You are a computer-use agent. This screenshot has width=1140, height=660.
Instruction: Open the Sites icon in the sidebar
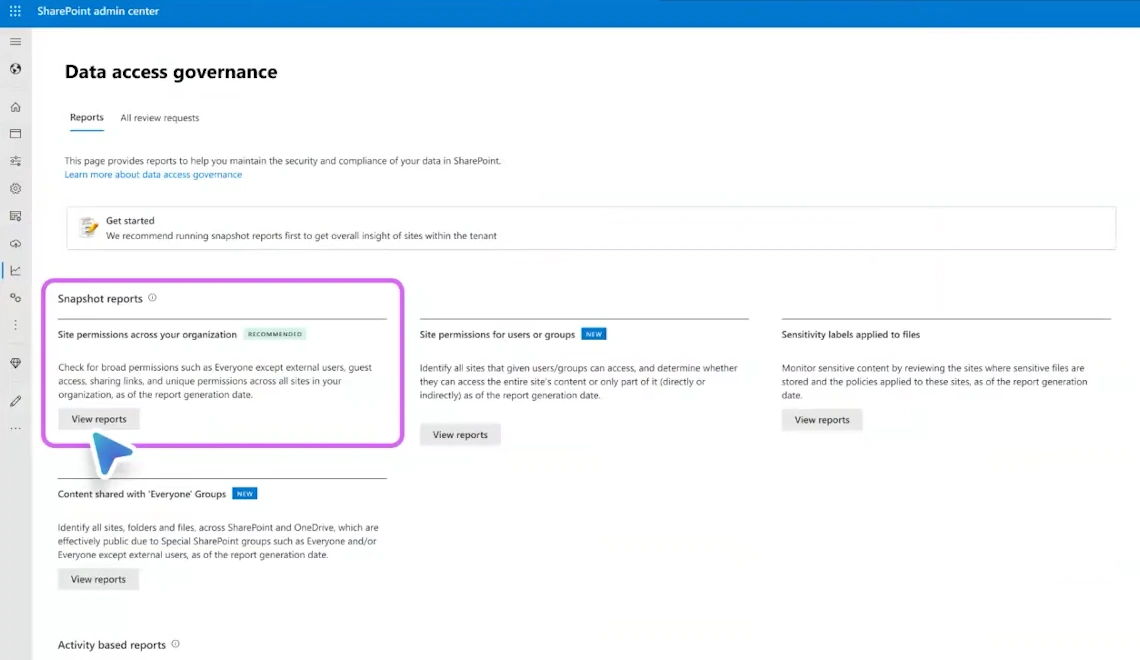[x=15, y=134]
